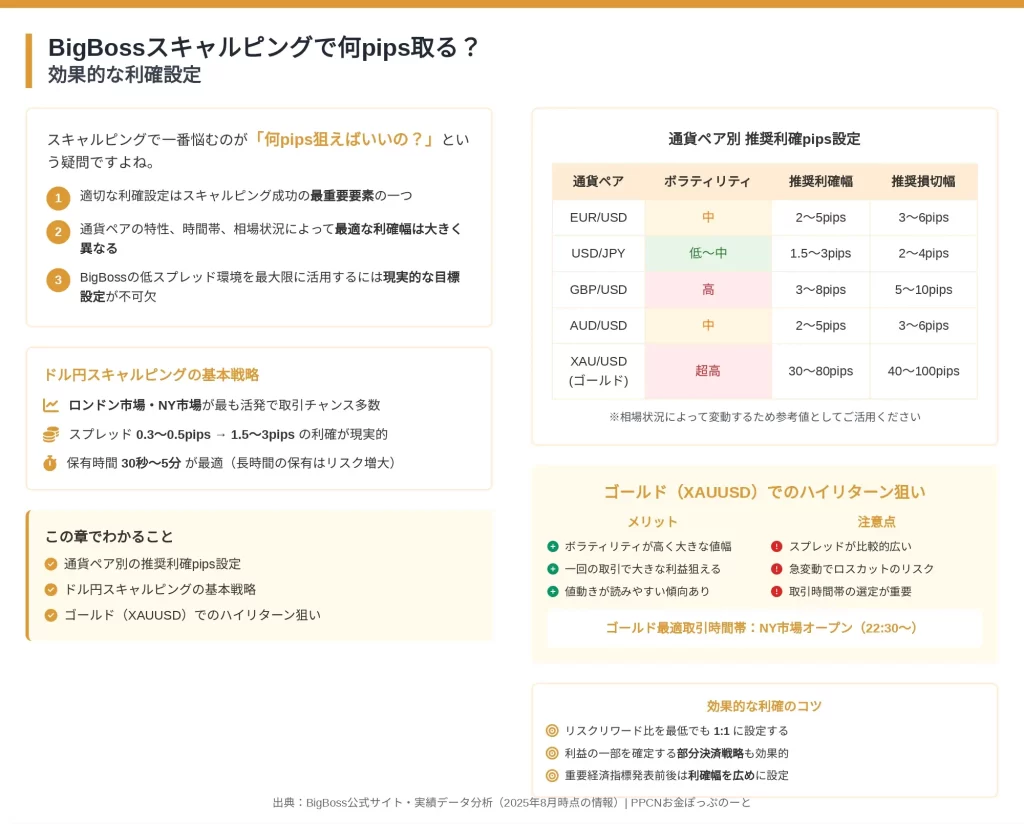Click the ドル円スキャルピングの基本戦略 heading

[x=152, y=375]
